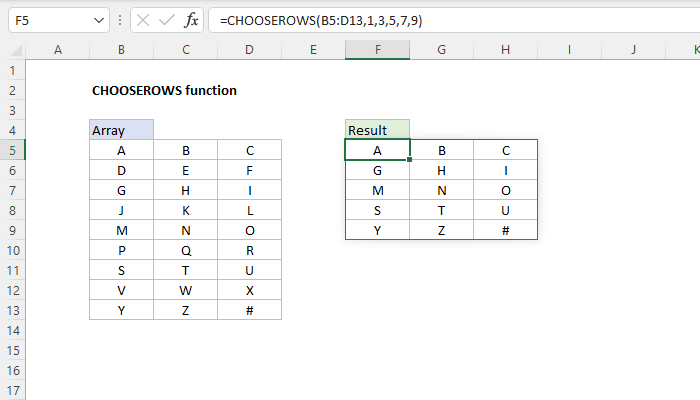Click the 'Array' header cell
Viewport: 700px width, 400px height.
121,130
